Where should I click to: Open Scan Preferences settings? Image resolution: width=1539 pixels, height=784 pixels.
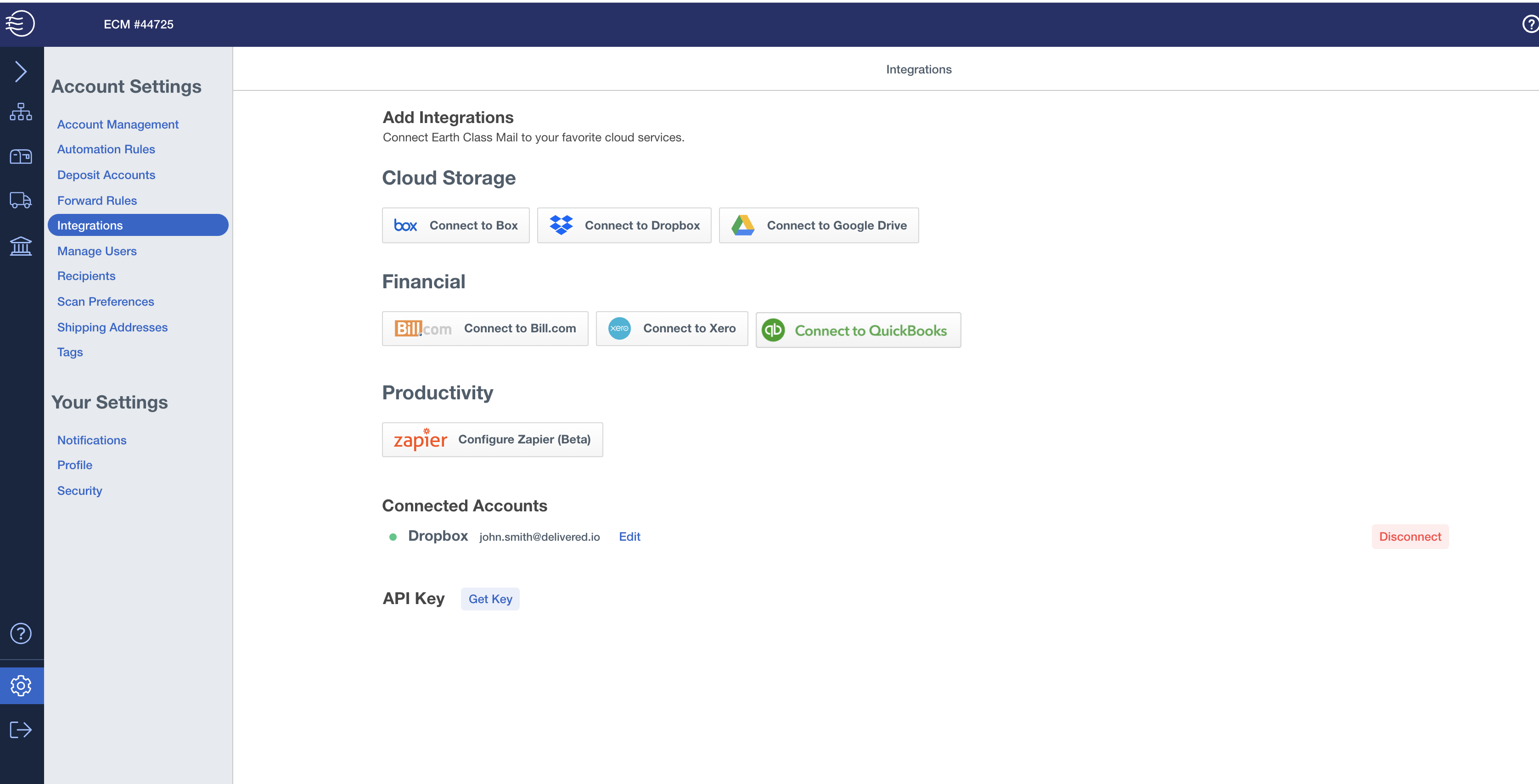pyautogui.click(x=105, y=302)
